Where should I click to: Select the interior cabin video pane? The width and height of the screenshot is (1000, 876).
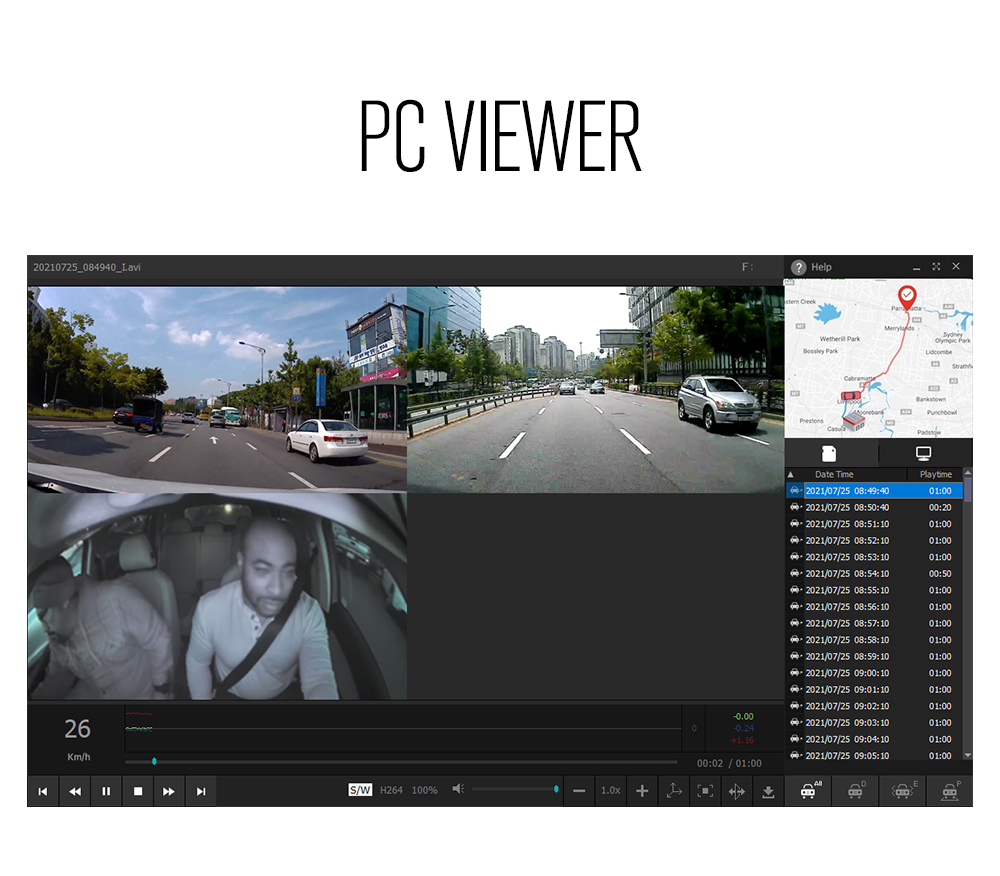tap(217, 596)
